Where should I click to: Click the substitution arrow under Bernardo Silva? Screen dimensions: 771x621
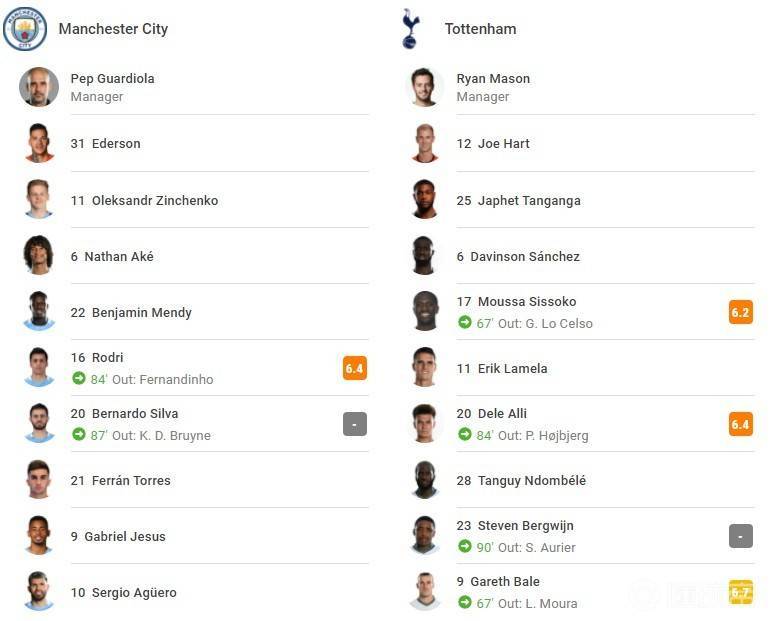tap(79, 435)
